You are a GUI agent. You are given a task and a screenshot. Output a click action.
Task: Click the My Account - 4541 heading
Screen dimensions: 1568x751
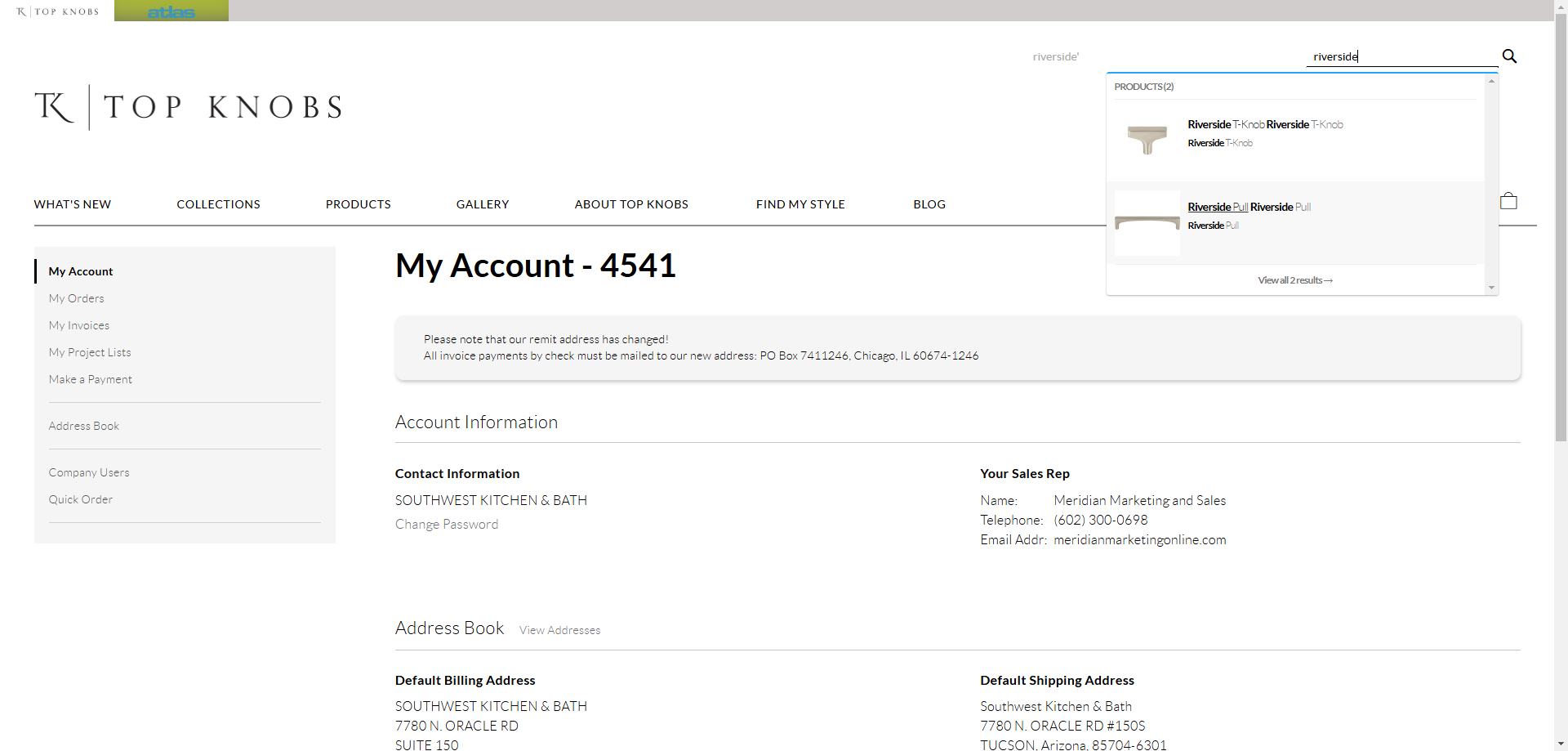[x=536, y=266]
